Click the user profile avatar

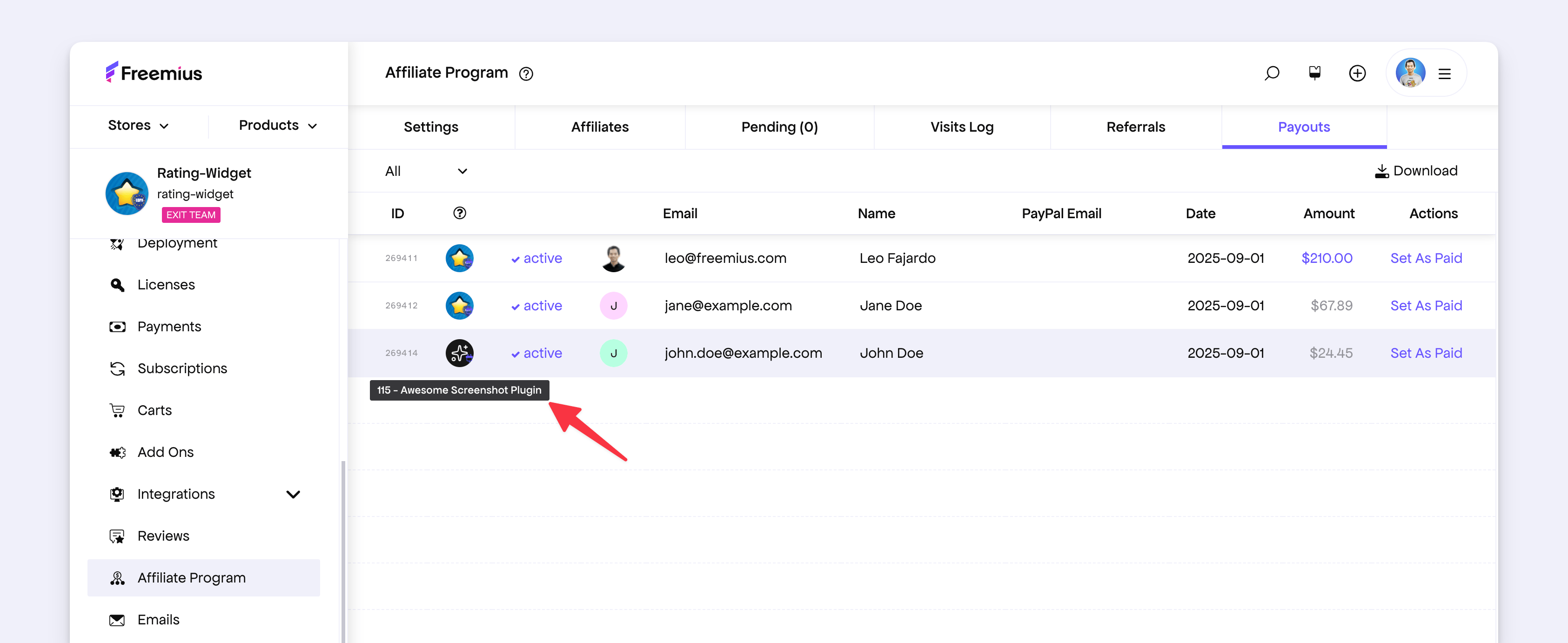coord(1410,73)
